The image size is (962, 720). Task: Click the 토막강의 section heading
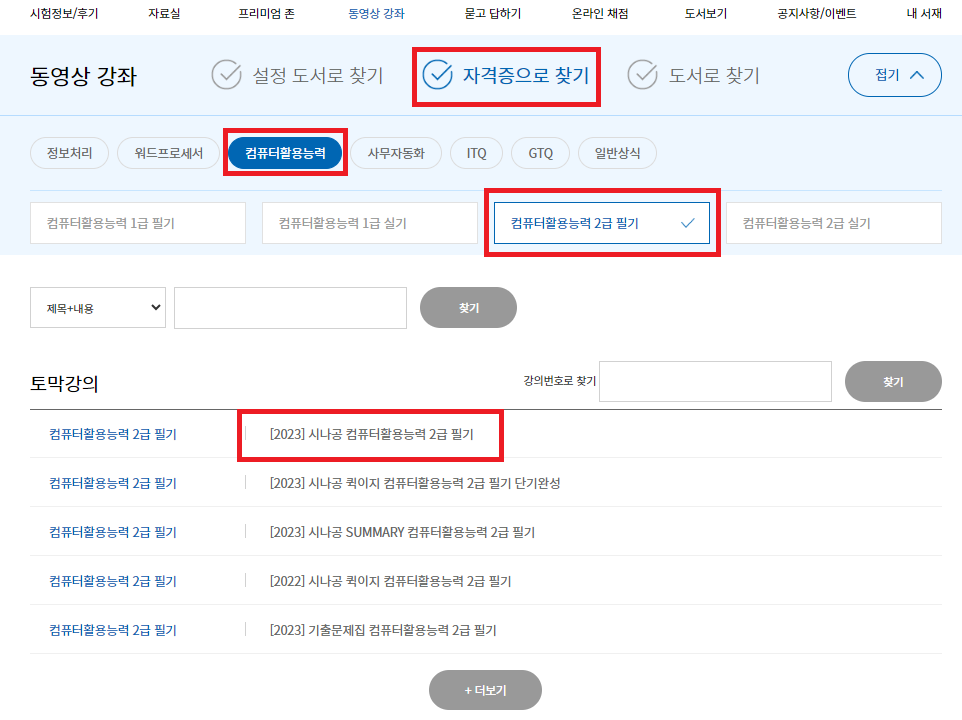64,383
